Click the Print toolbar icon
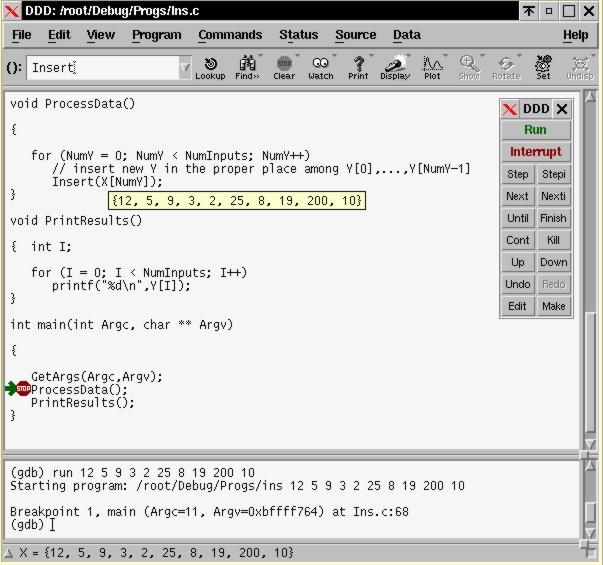 coord(358,67)
